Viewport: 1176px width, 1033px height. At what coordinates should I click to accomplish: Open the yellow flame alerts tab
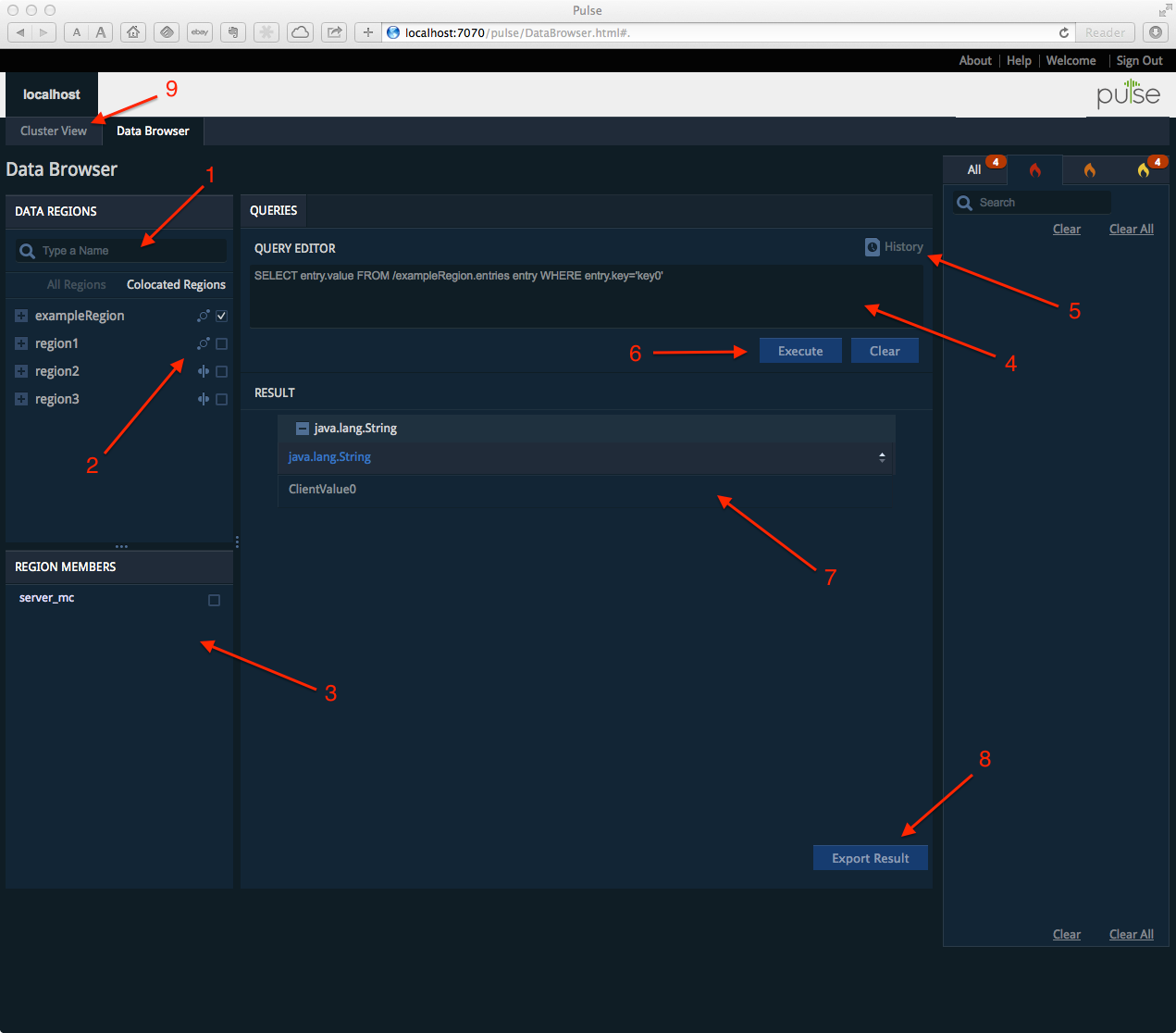(1144, 170)
